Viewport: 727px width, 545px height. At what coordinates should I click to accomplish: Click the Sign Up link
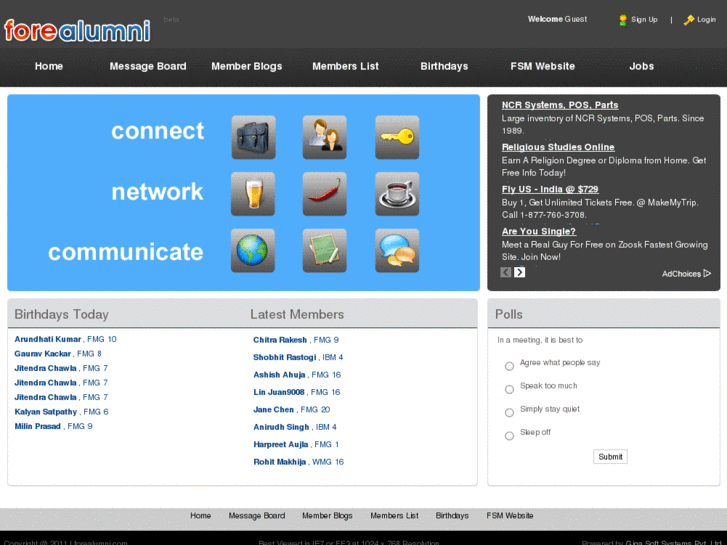click(644, 19)
